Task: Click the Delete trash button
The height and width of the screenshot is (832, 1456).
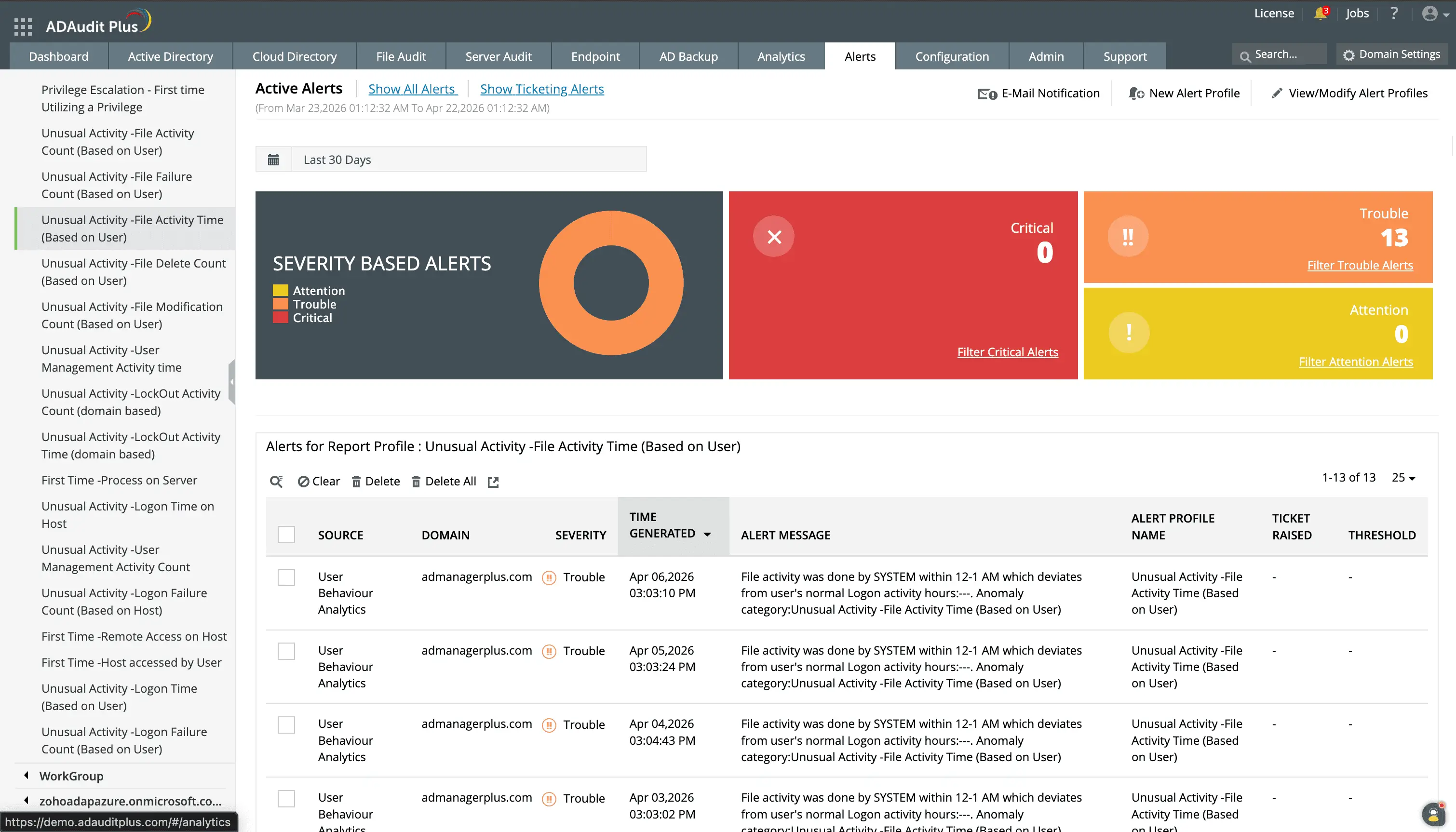Action: pyautogui.click(x=376, y=481)
